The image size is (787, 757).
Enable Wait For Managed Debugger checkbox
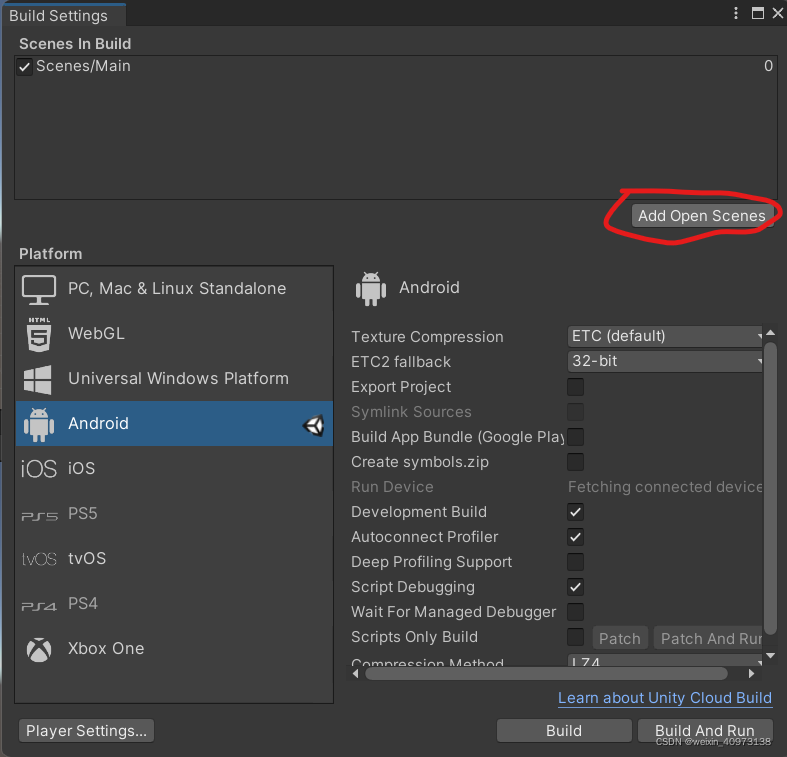(x=575, y=612)
